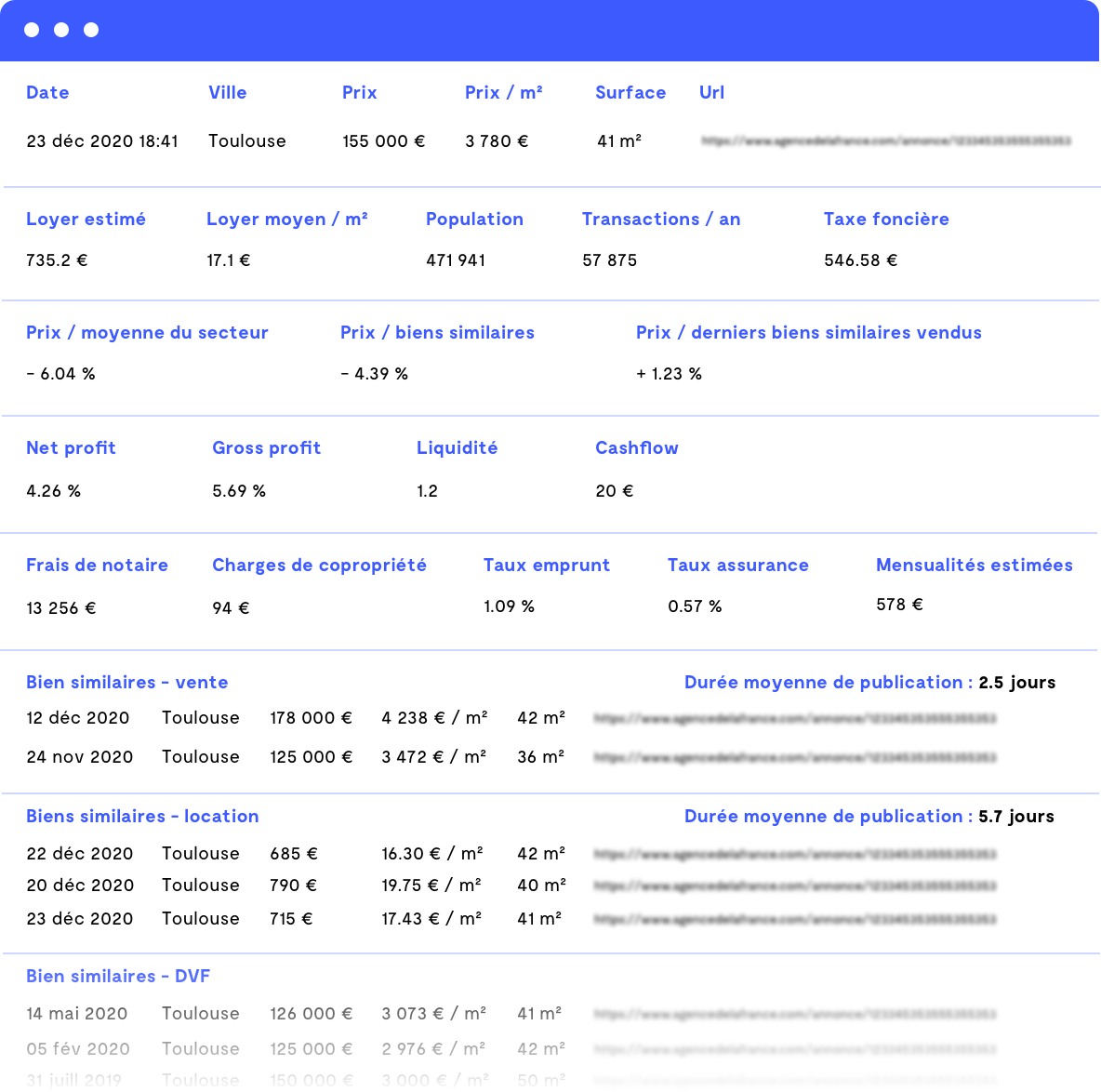
Task: Collapse the Bien similaires - DVF section
Action: coord(117,976)
